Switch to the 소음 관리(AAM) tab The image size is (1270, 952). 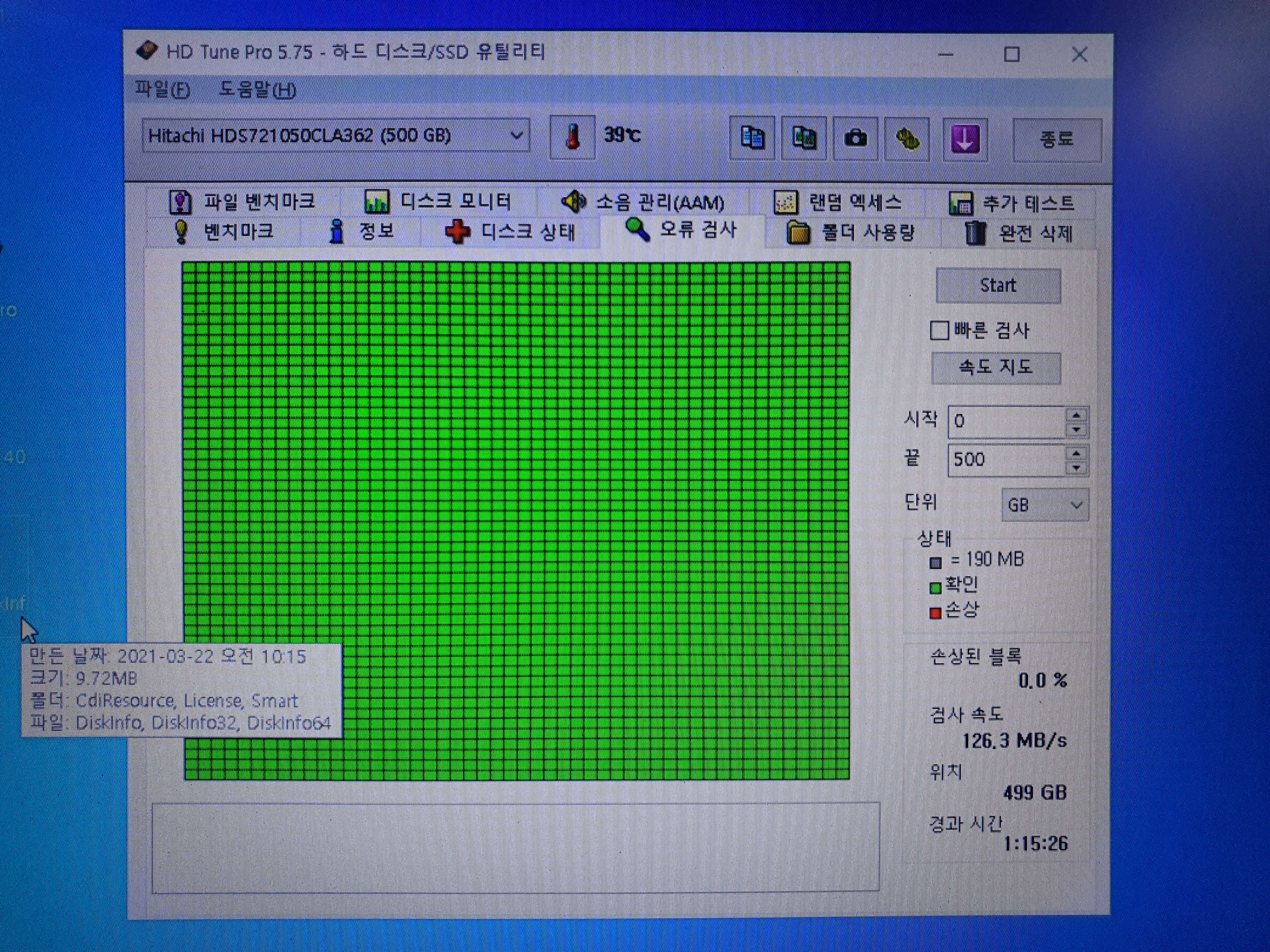(x=643, y=202)
